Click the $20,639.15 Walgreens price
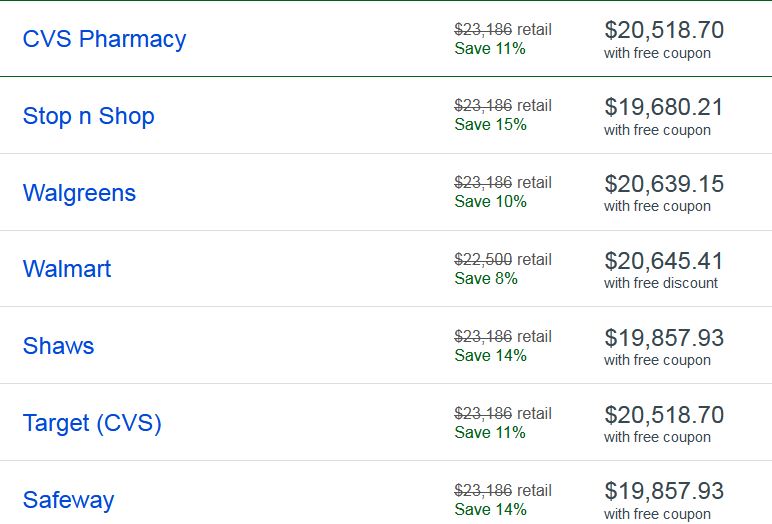772x524 pixels. tap(664, 184)
